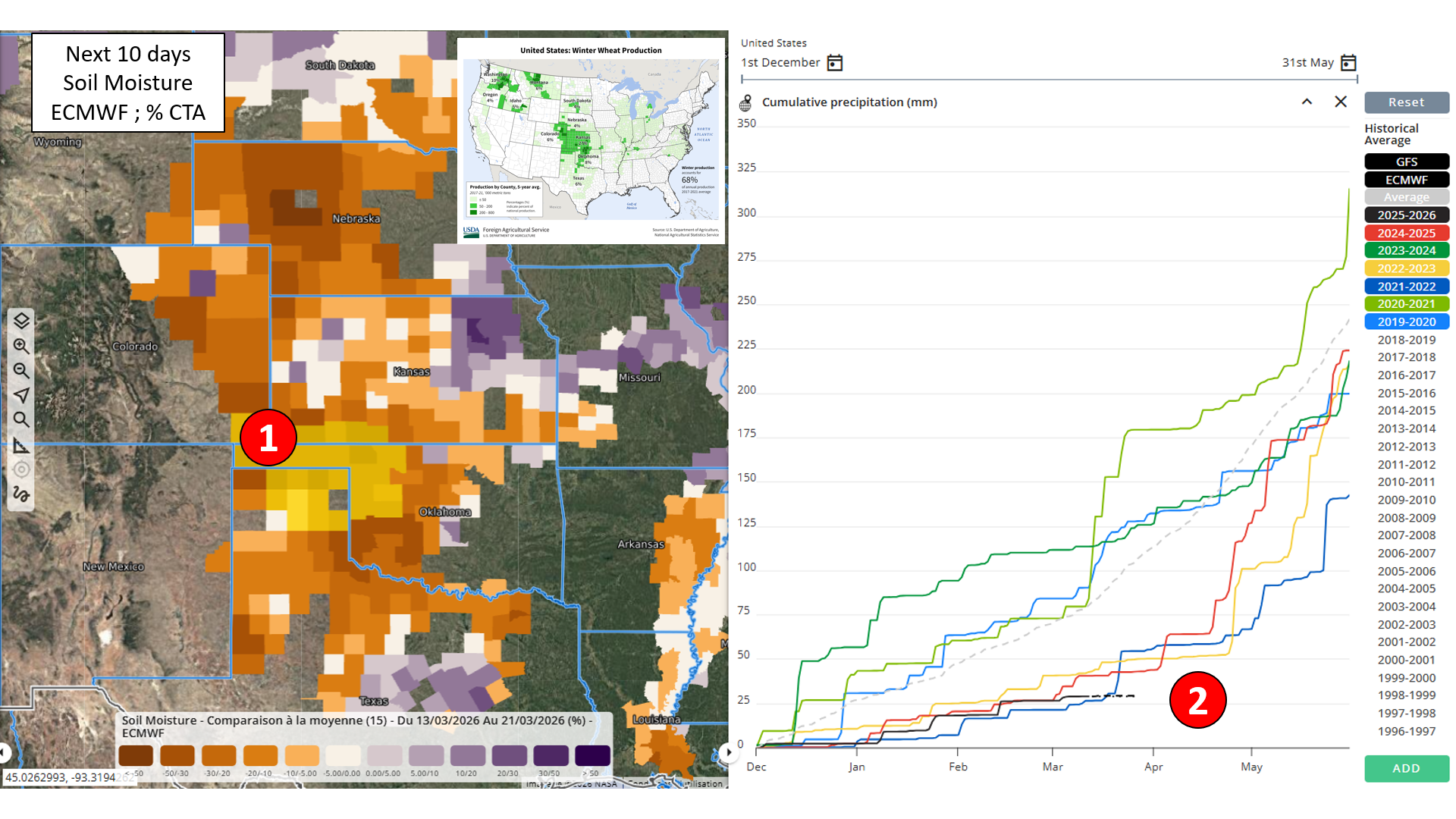Zoom in on the map
Viewport: 1456px width, 819px height.
point(21,346)
